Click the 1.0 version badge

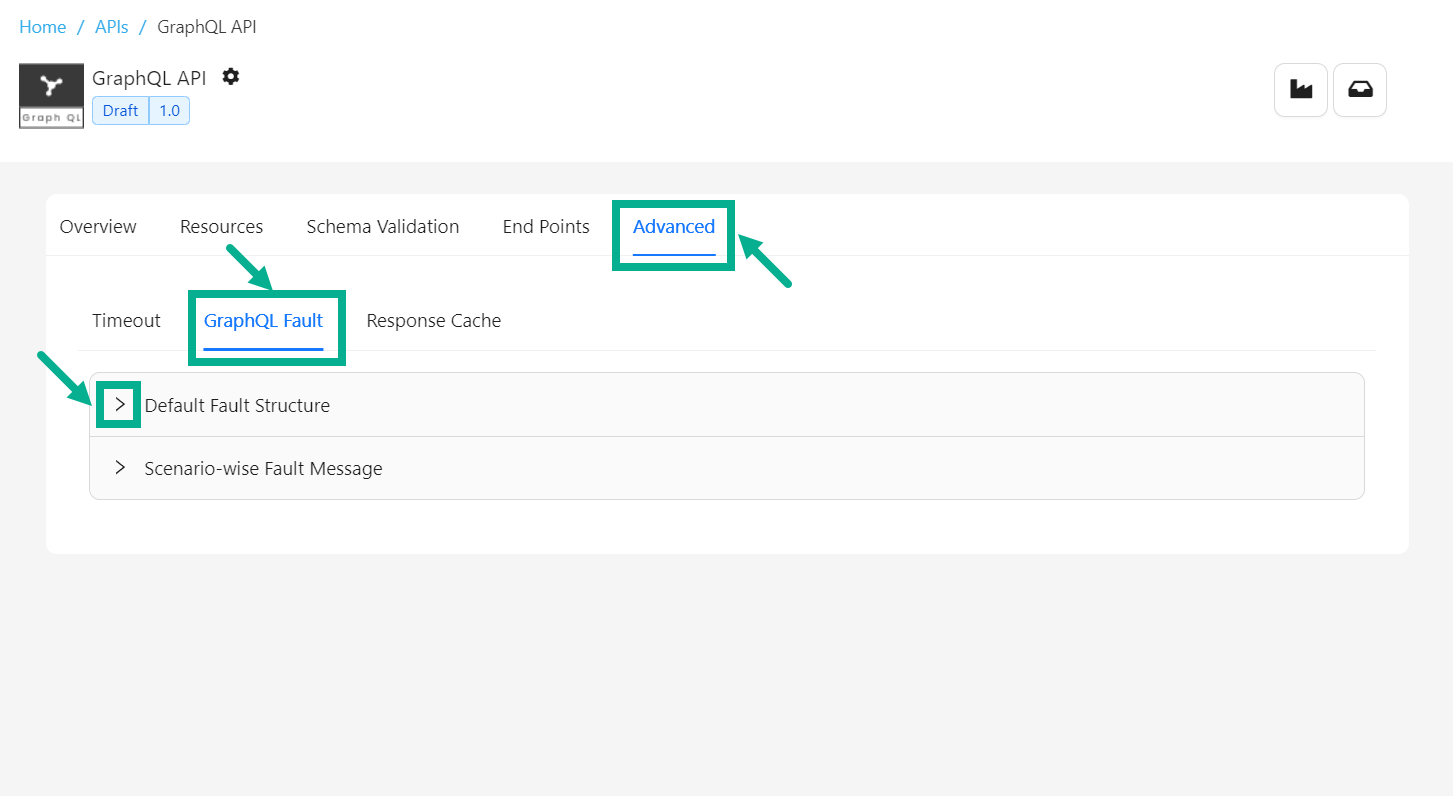[x=169, y=111]
